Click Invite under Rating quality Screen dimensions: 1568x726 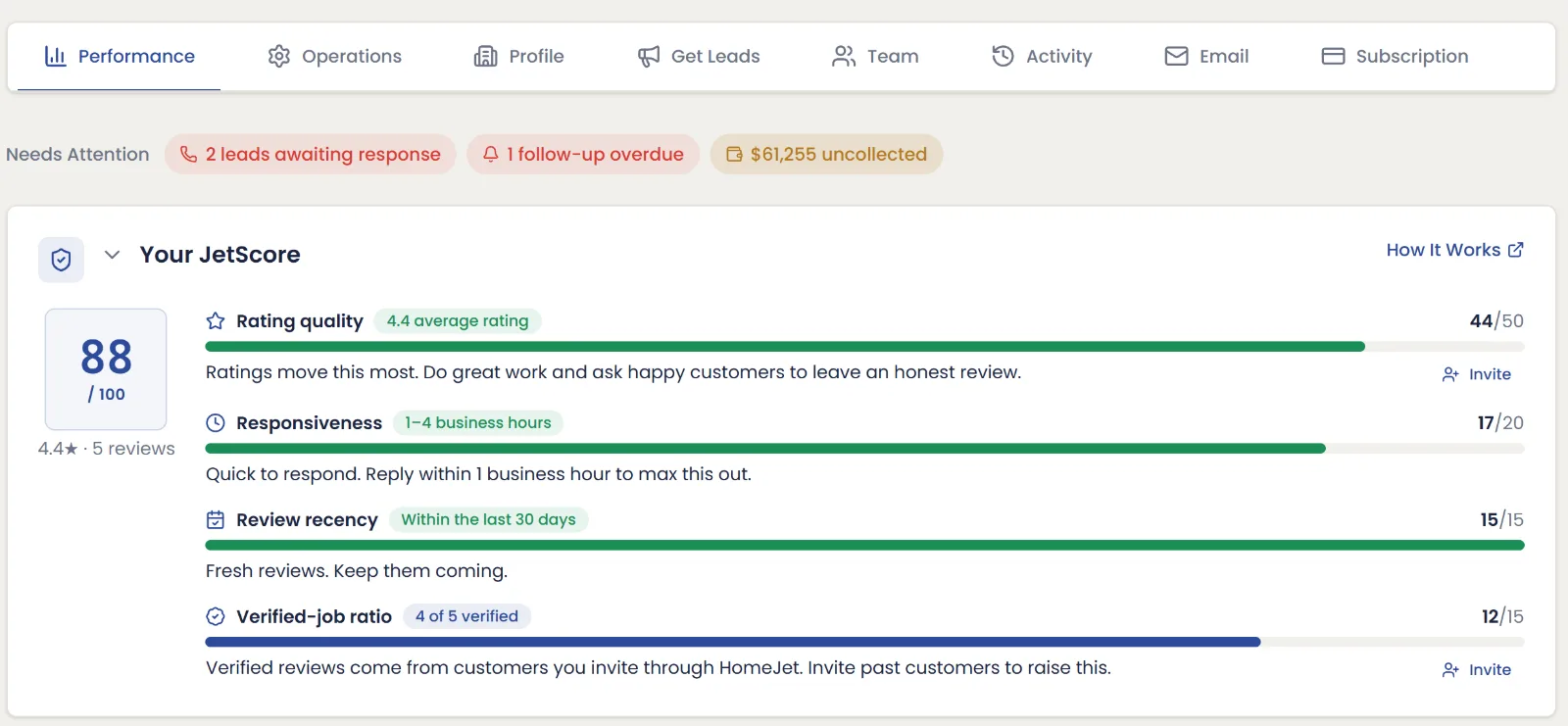(1477, 374)
